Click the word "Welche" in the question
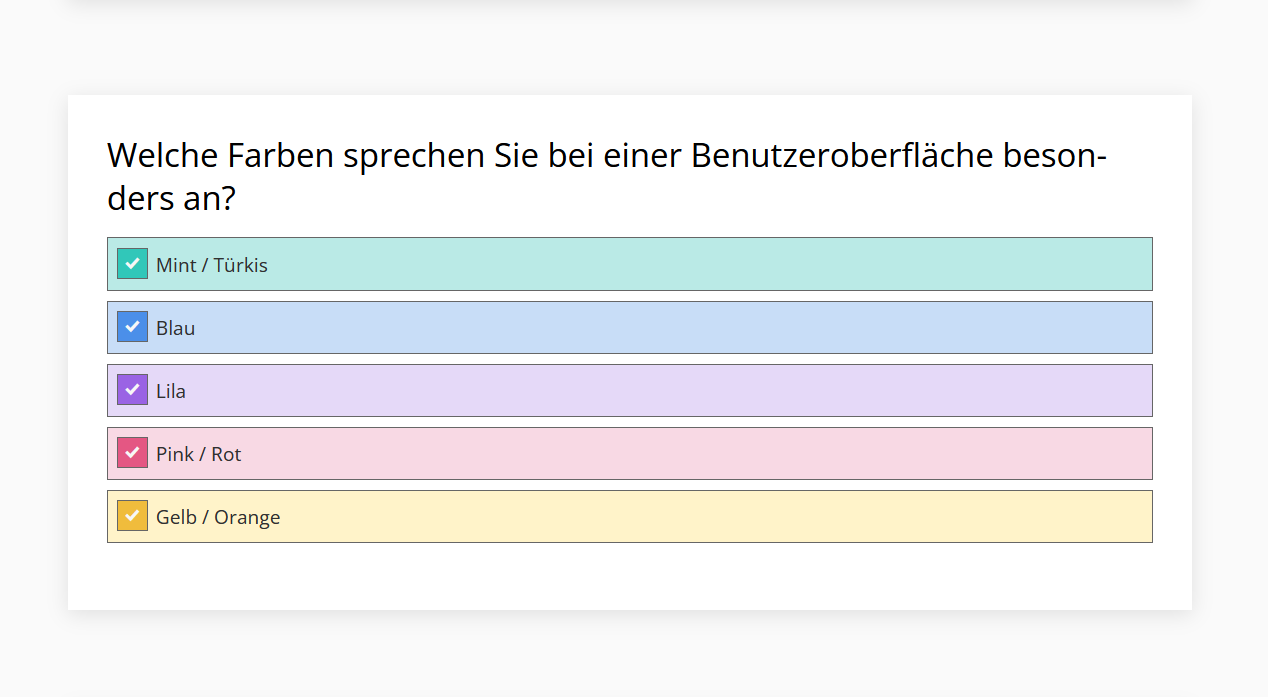 coord(162,156)
